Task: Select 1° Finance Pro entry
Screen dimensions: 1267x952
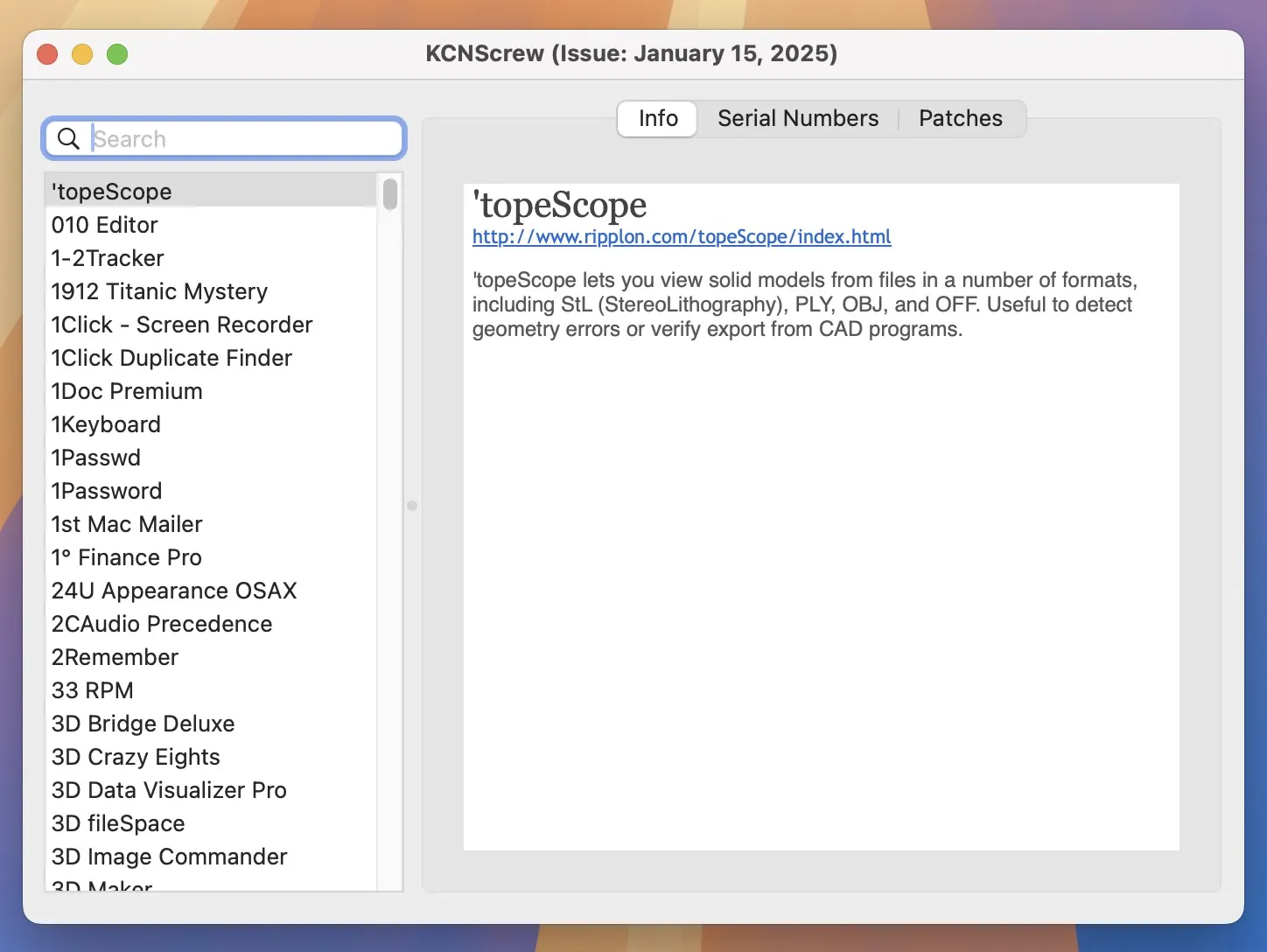Action: 211,556
